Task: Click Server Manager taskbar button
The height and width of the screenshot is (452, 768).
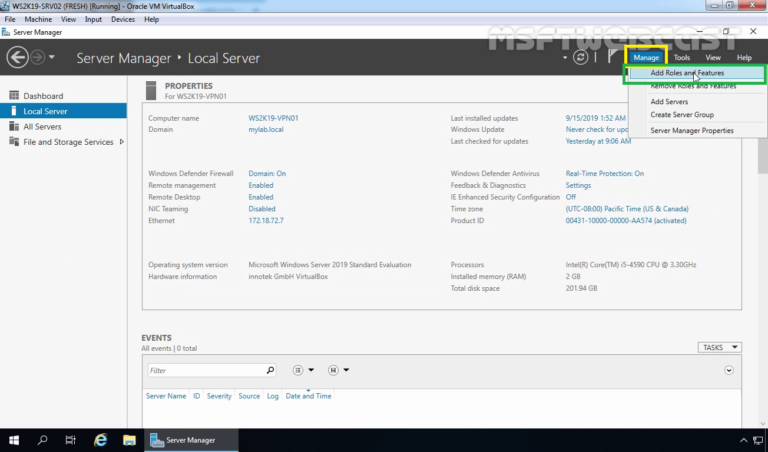Action: coord(191,440)
